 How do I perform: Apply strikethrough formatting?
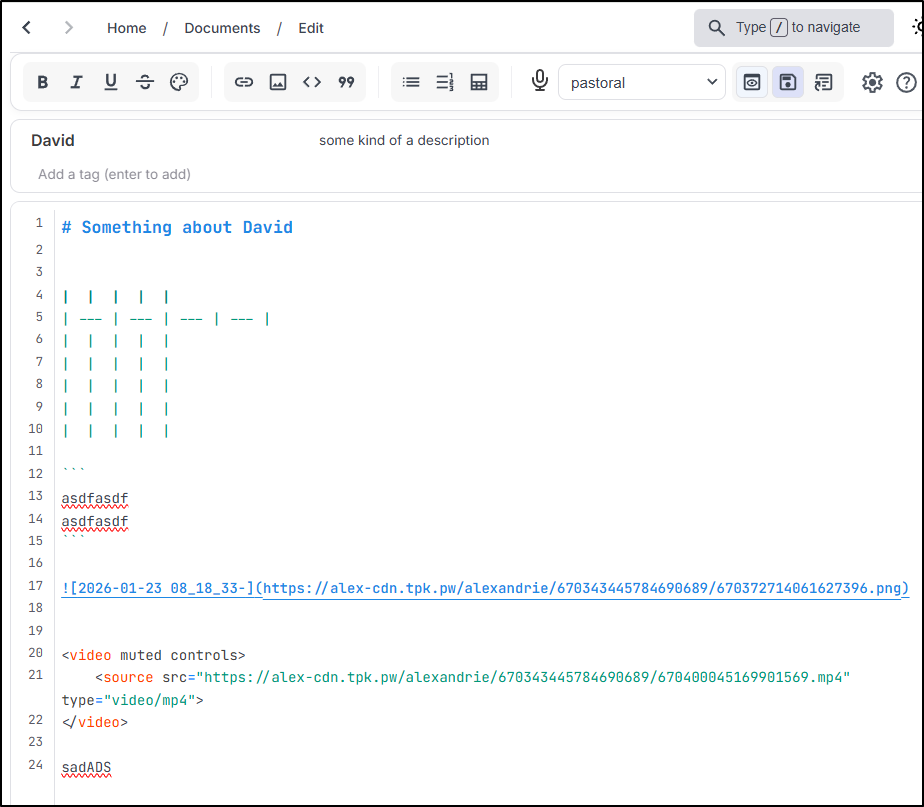pyautogui.click(x=145, y=82)
